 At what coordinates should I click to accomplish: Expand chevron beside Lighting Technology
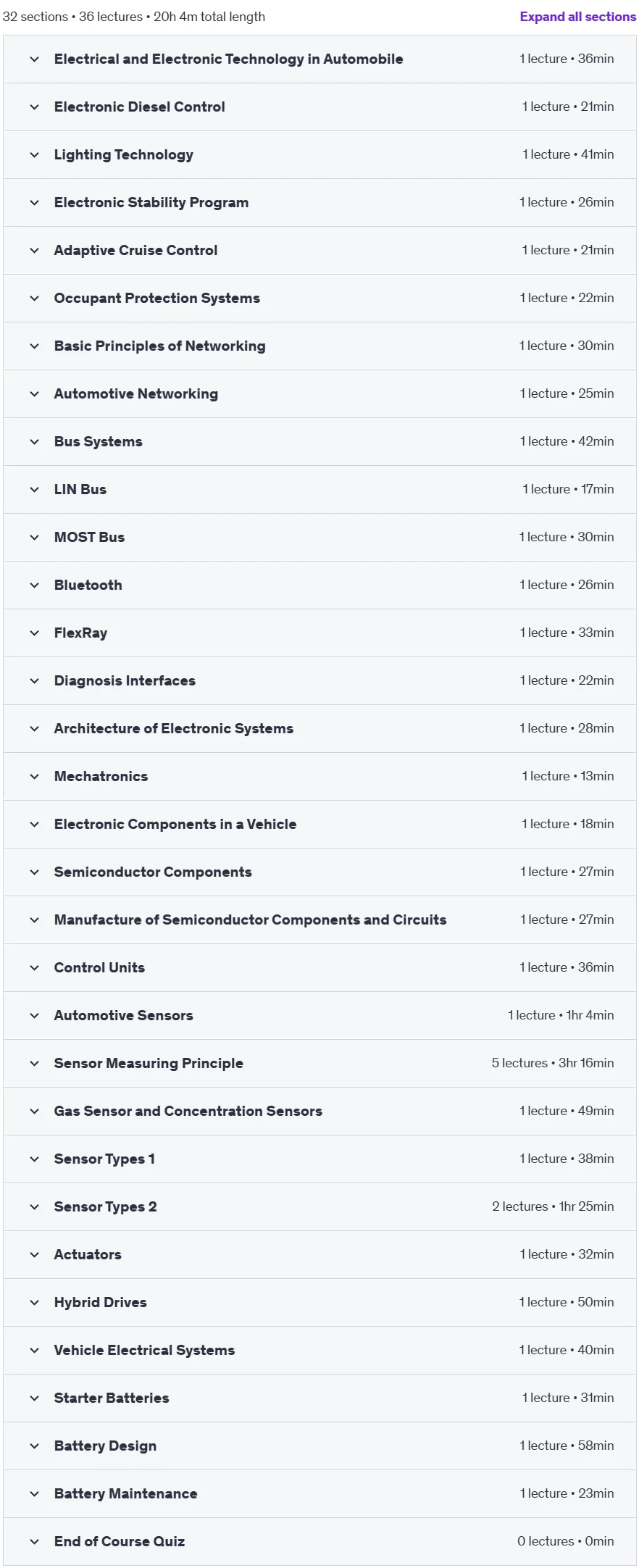(x=34, y=155)
